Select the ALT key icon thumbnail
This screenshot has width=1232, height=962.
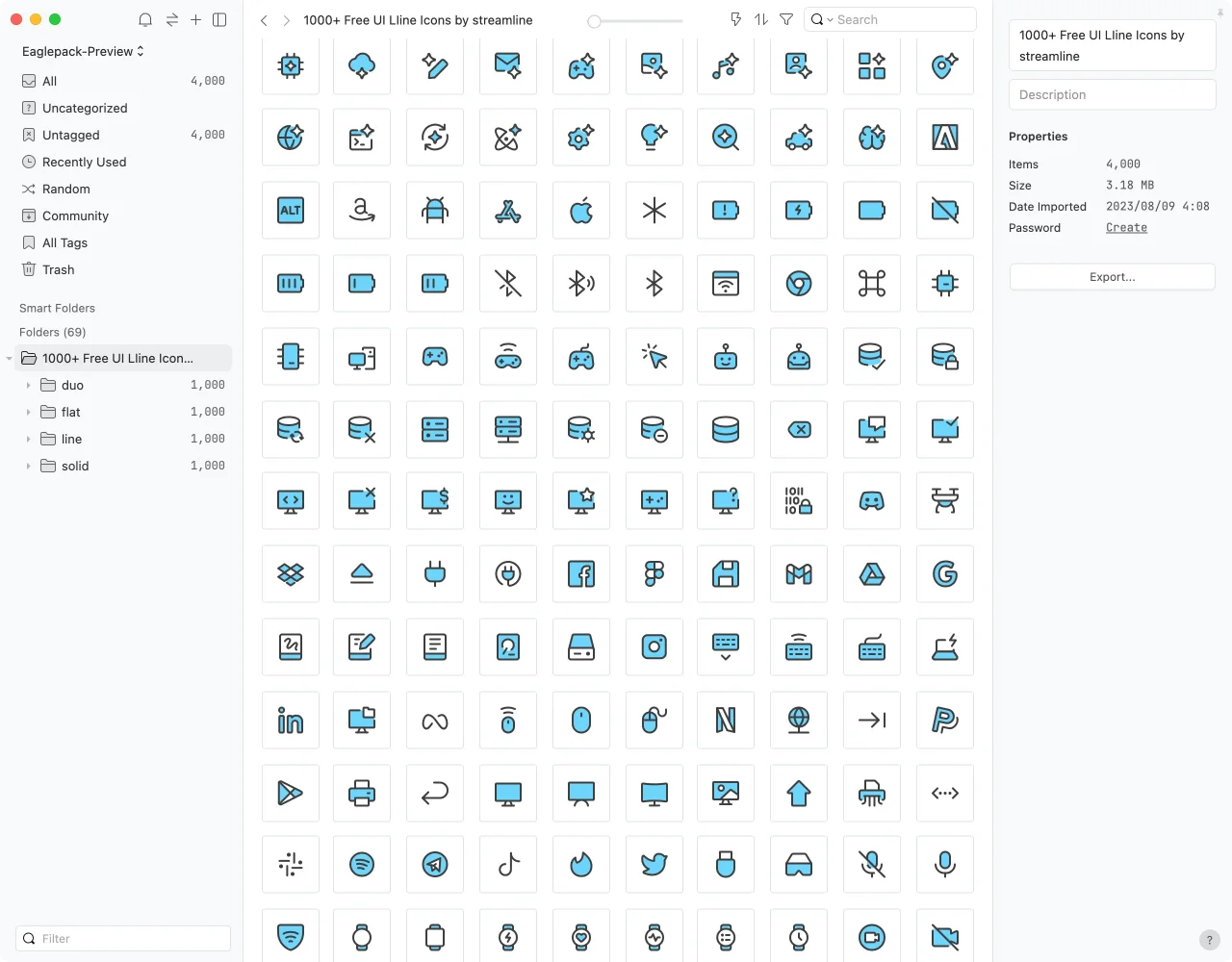291,211
